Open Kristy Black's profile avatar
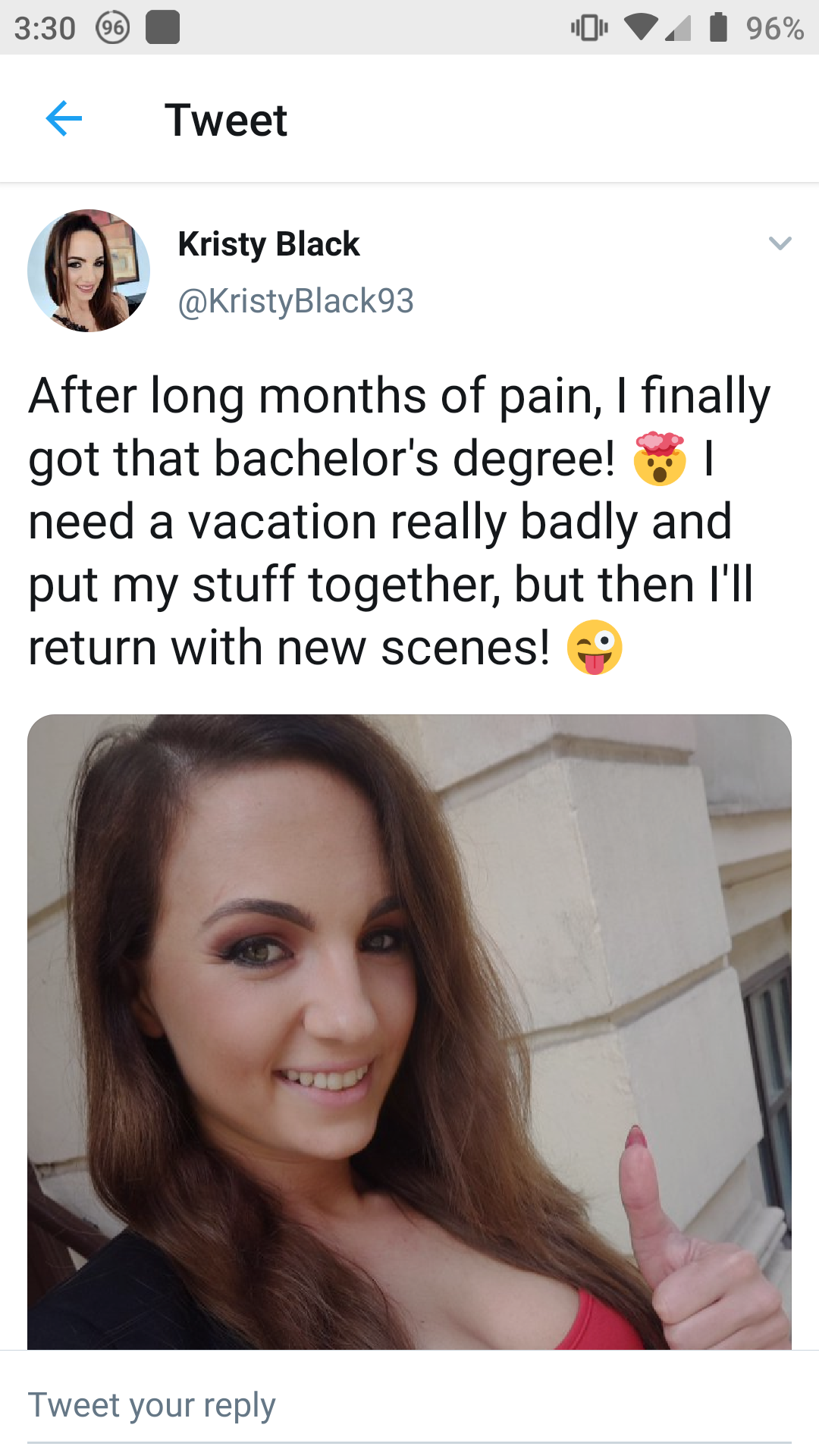This screenshot has height=1456, width=819. pyautogui.click(x=89, y=271)
